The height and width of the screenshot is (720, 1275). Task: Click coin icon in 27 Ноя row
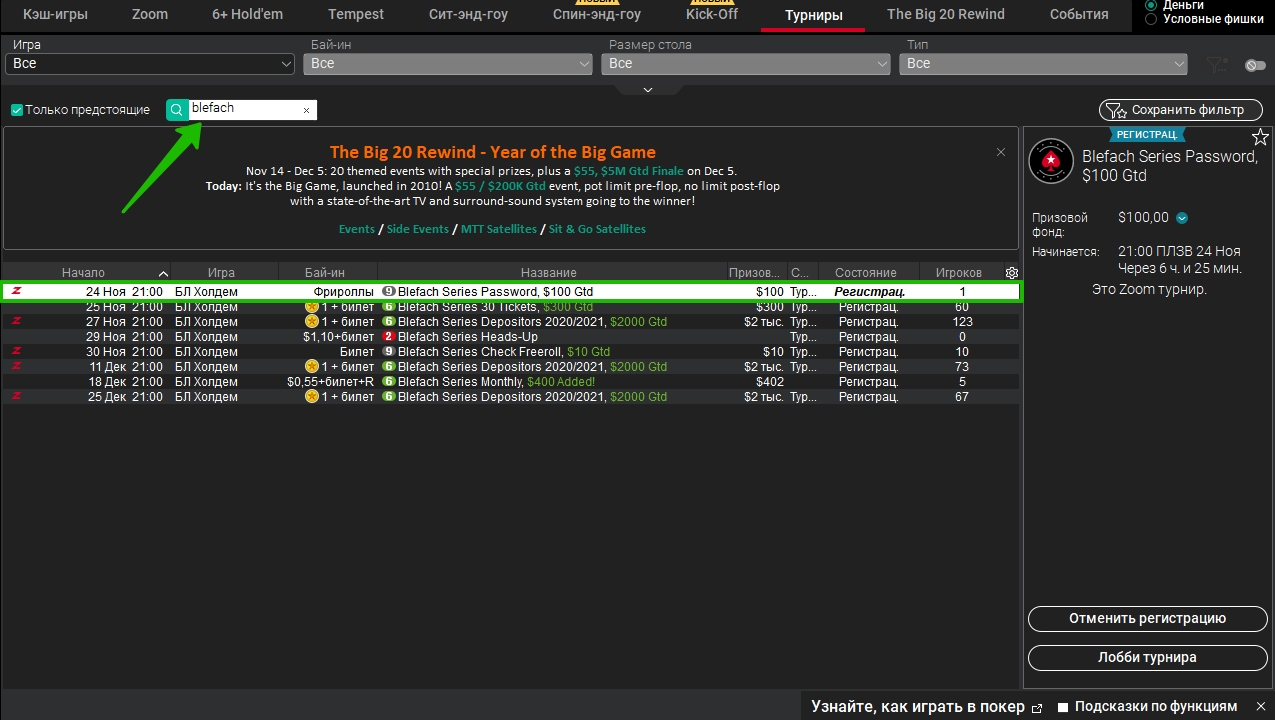click(312, 322)
